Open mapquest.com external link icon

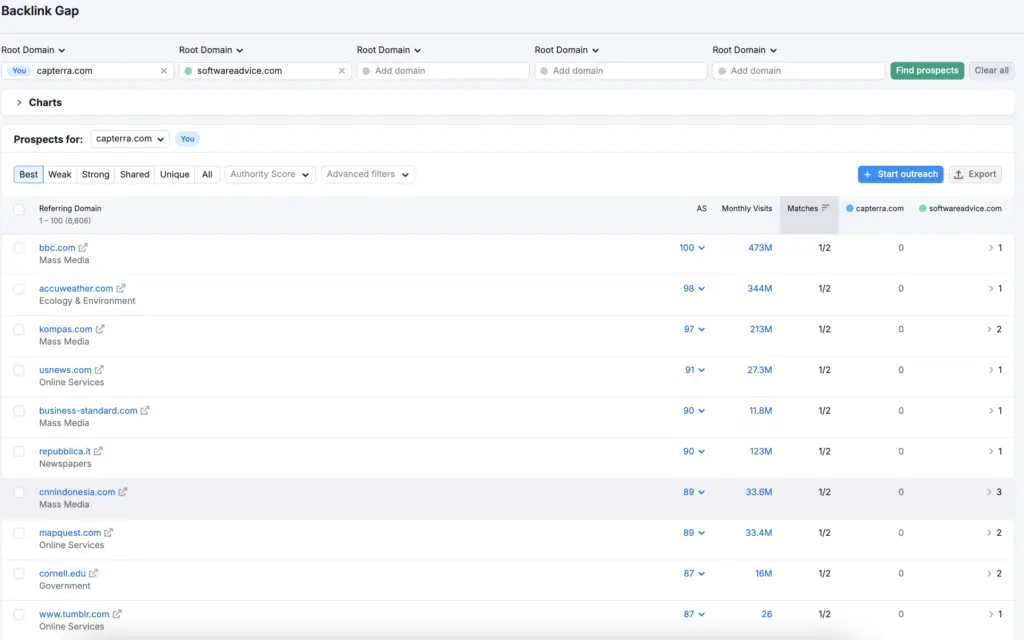(108, 532)
